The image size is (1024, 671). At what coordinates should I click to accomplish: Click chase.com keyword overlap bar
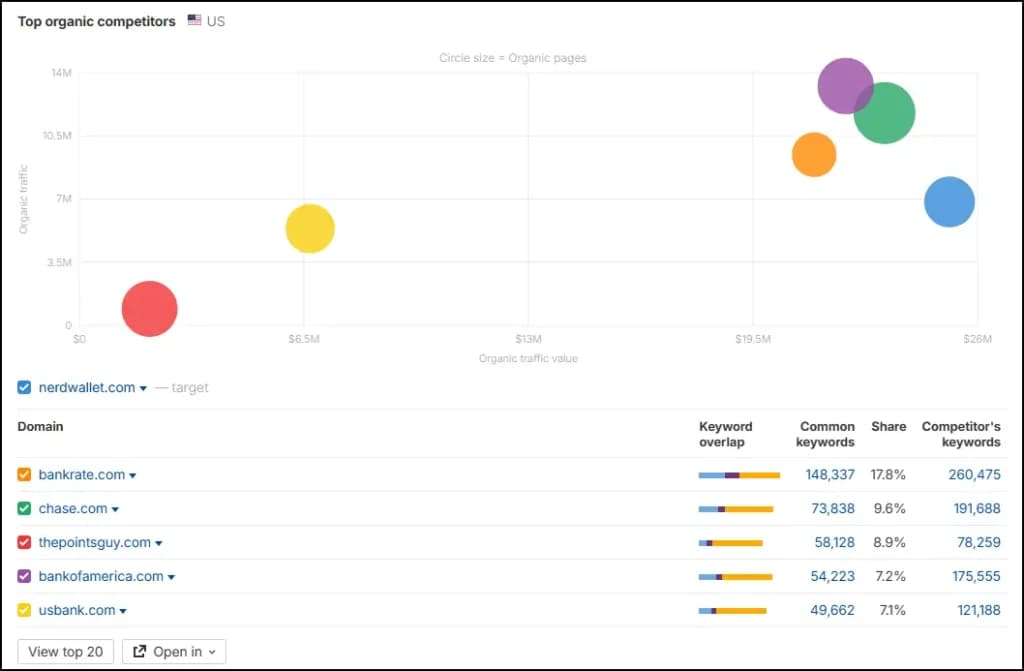(736, 509)
